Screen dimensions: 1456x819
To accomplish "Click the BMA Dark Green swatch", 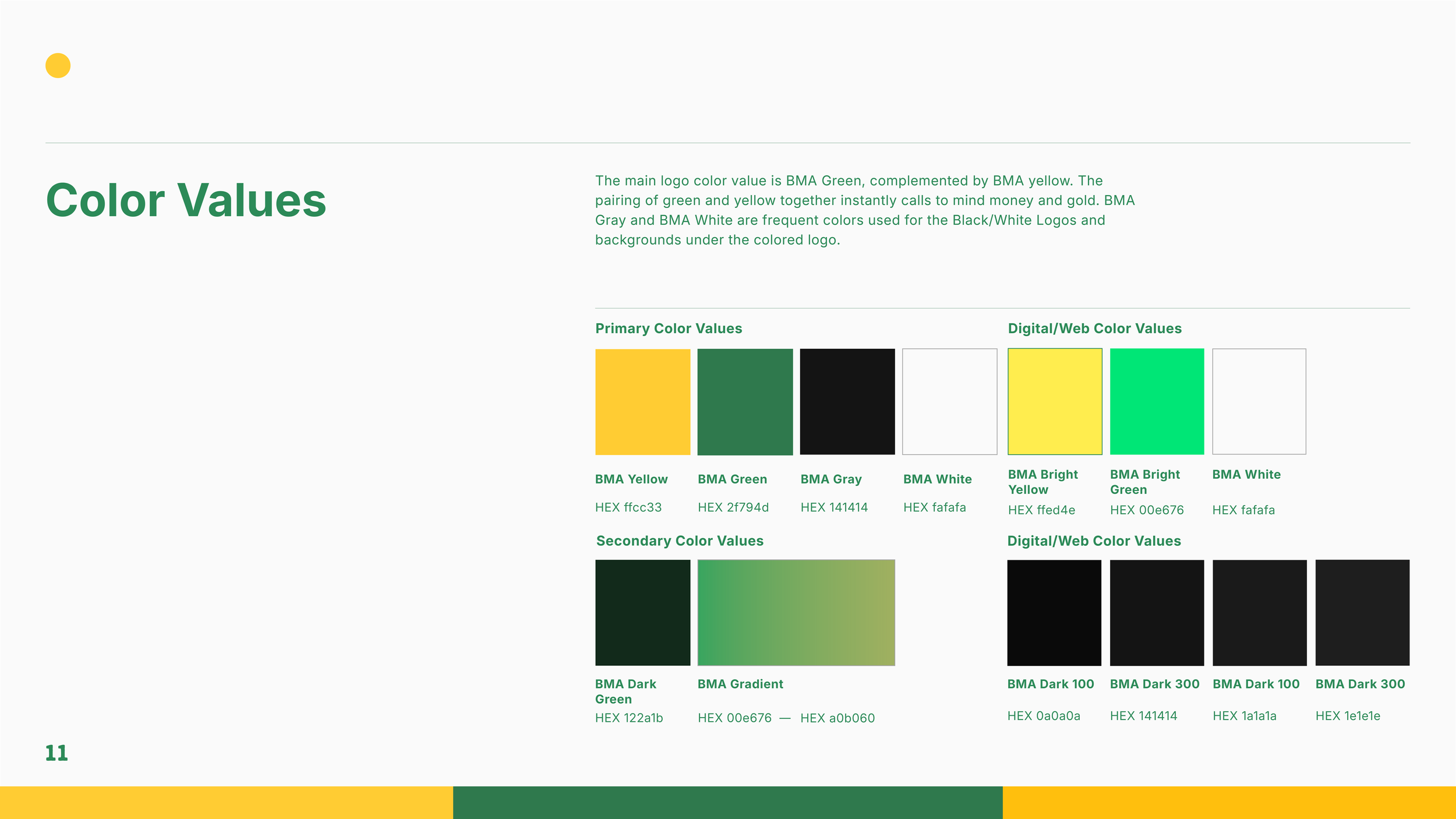I will click(x=642, y=613).
